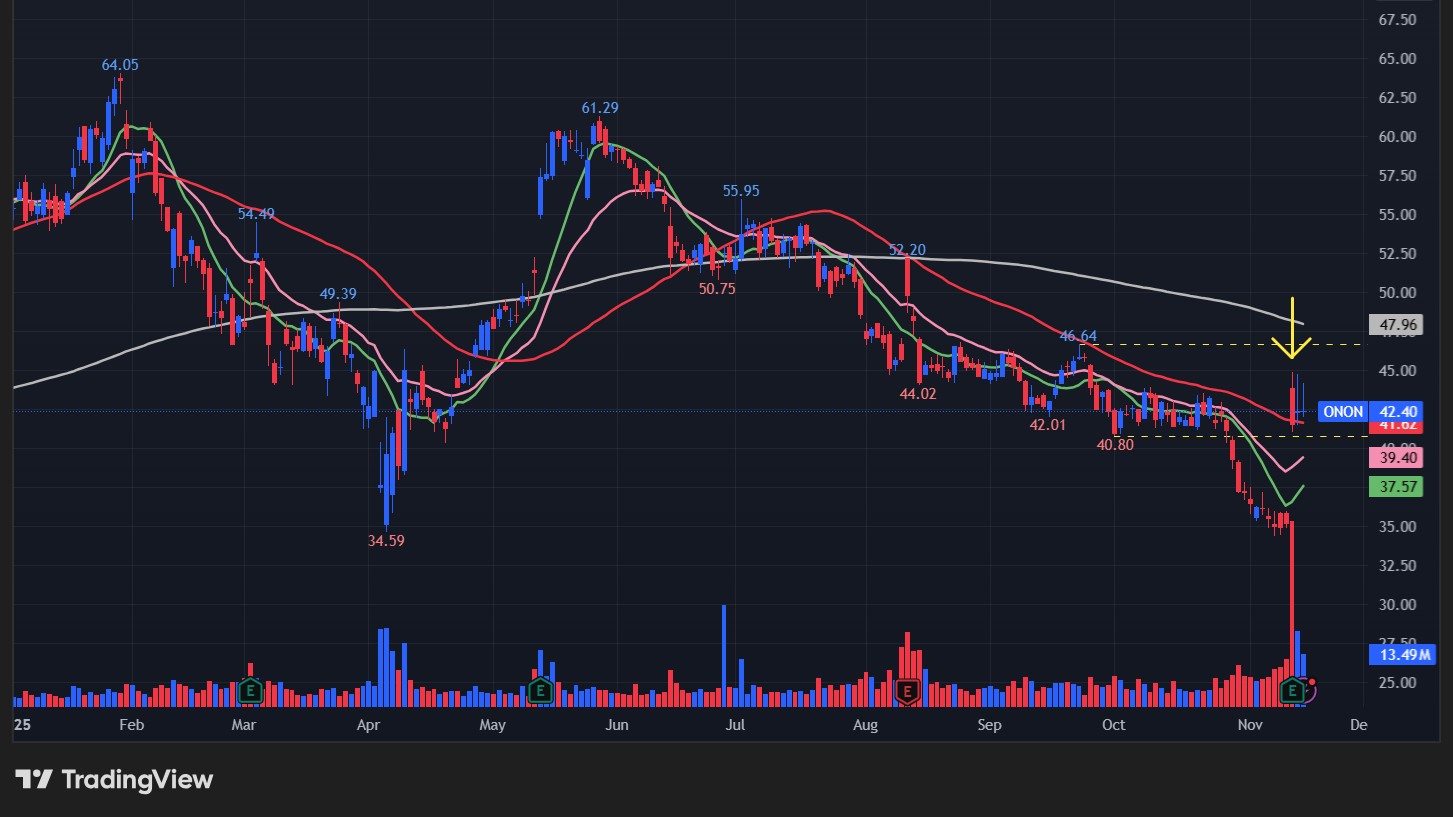This screenshot has height=817, width=1453.
Task: Click the 13.49M volume label
Action: pyautogui.click(x=1401, y=656)
